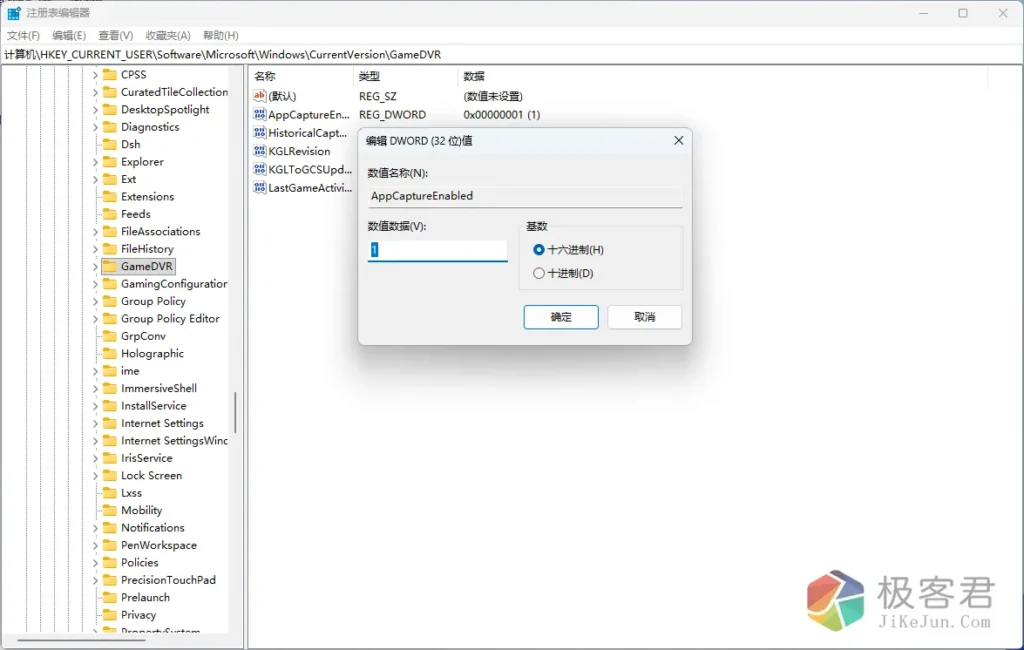Viewport: 1024px width, 650px height.
Task: Click the Policies folder icon in tree
Action: point(109,563)
